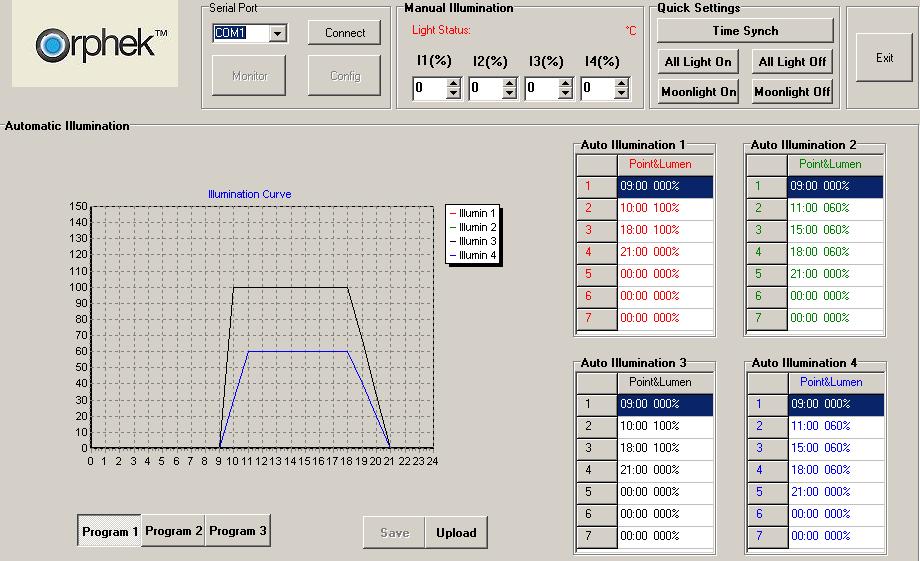Click the Config button
920x561 pixels.
[x=344, y=76]
